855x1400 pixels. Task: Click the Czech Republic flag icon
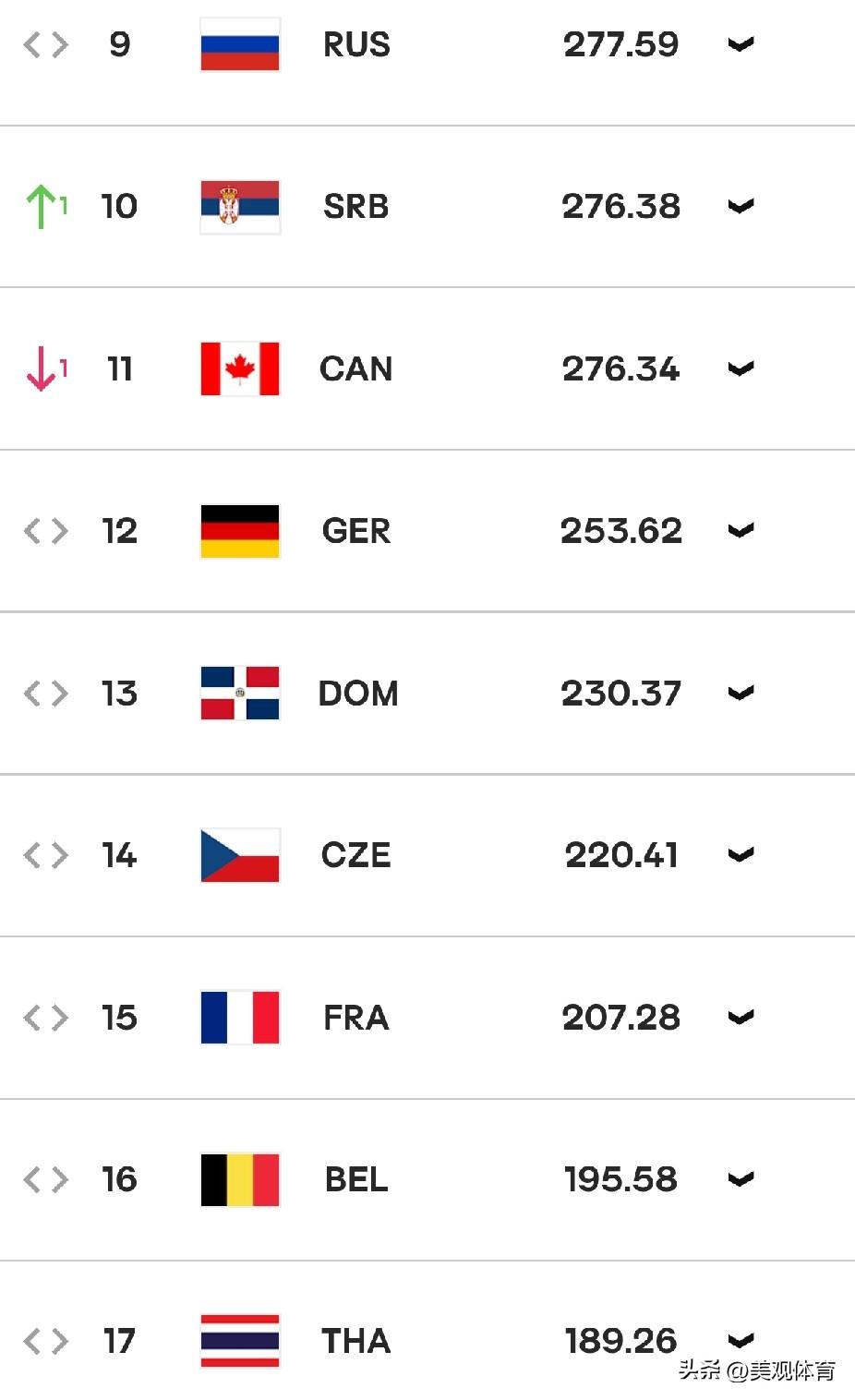click(240, 855)
